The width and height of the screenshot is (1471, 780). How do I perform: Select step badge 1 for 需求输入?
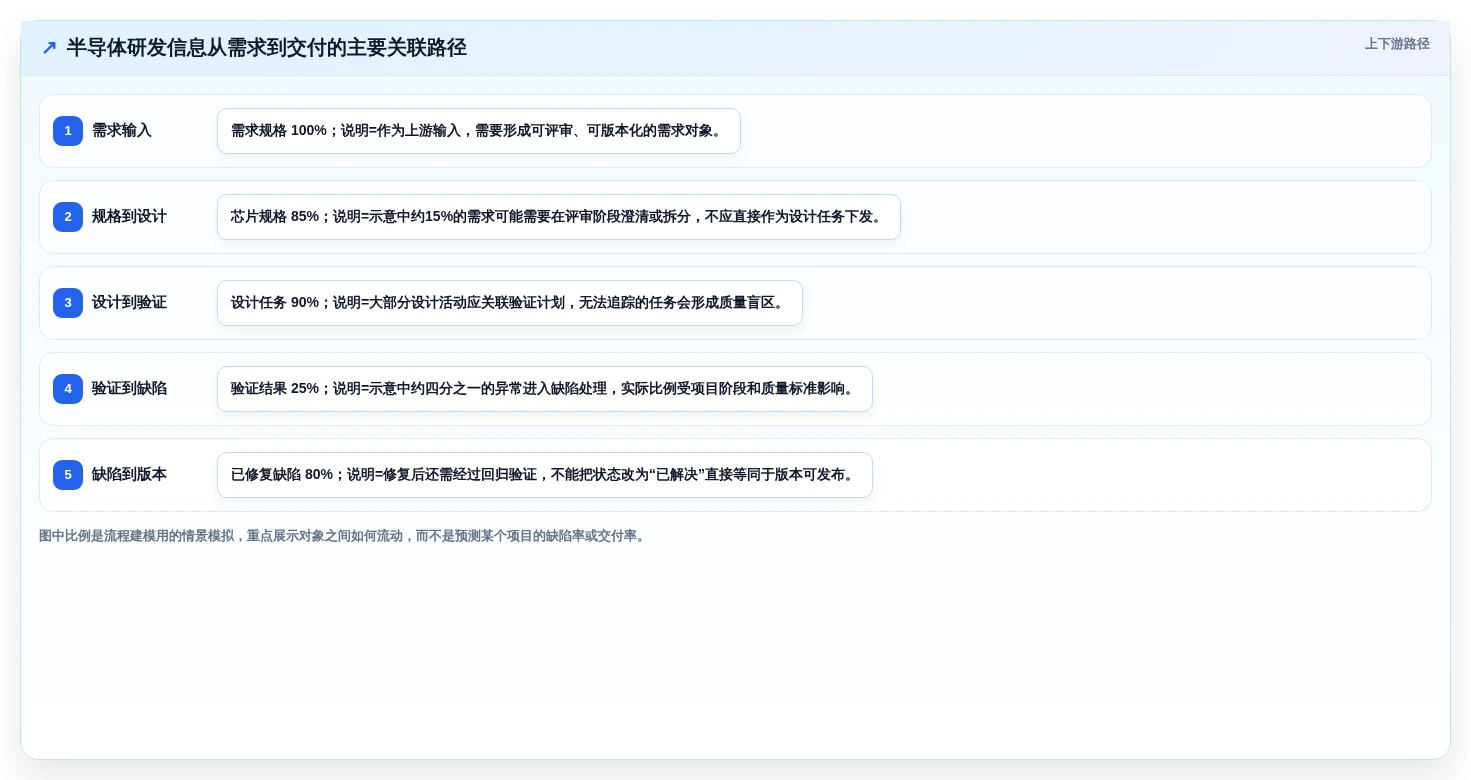[x=68, y=131]
